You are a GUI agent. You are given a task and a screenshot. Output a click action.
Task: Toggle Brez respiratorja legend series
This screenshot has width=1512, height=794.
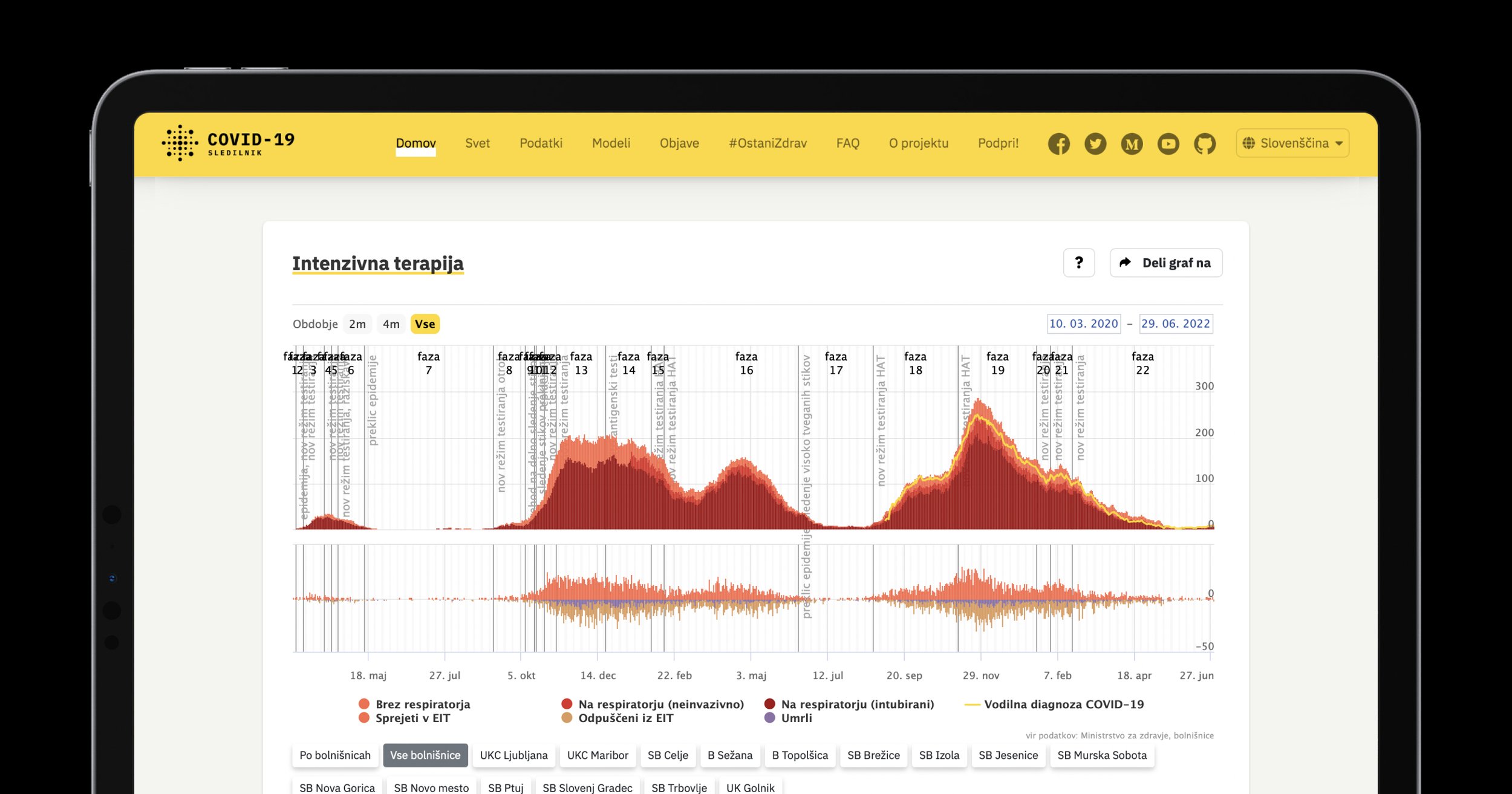tap(422, 704)
